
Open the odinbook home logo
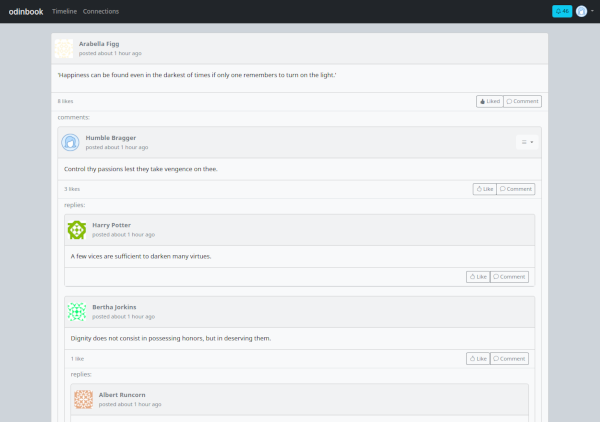[26, 11]
